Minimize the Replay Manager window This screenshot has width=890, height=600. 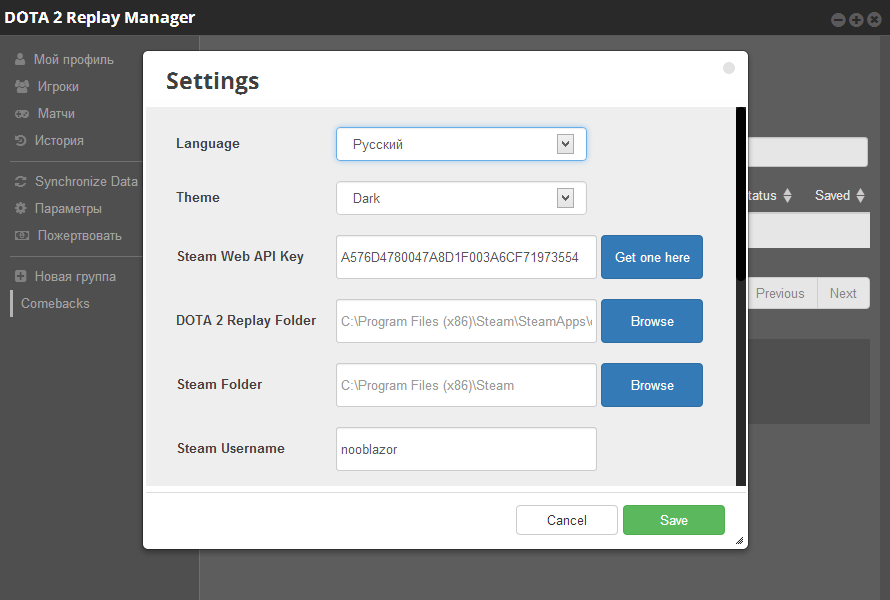tap(838, 20)
